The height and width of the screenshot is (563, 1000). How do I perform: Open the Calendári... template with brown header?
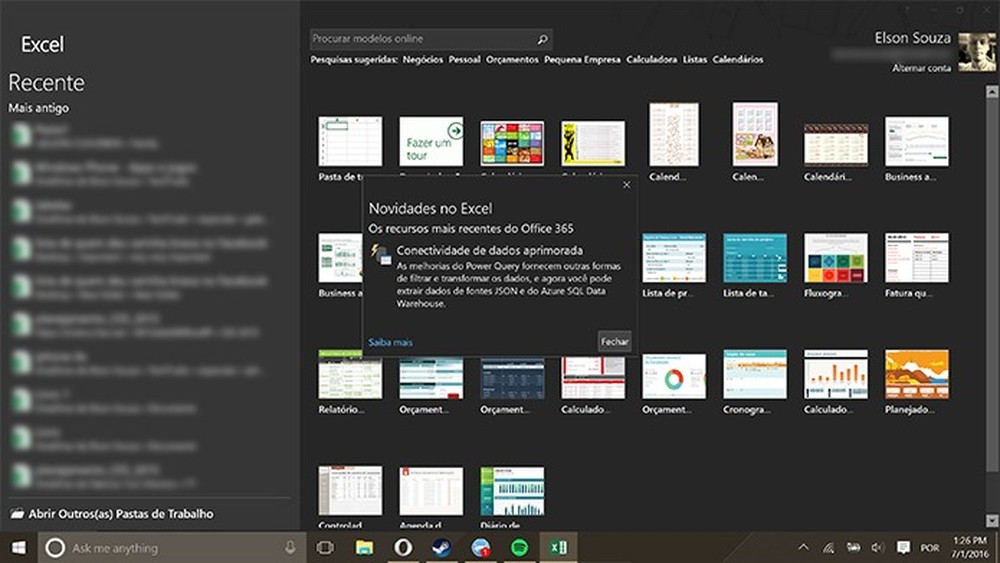coord(835,145)
